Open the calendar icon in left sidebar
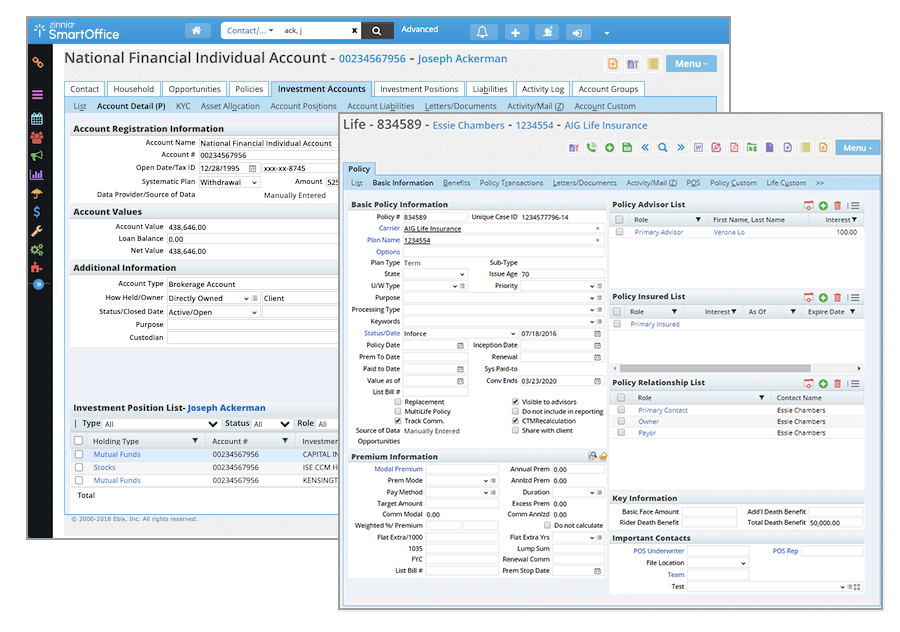The width and height of the screenshot is (900, 632). click(37, 119)
